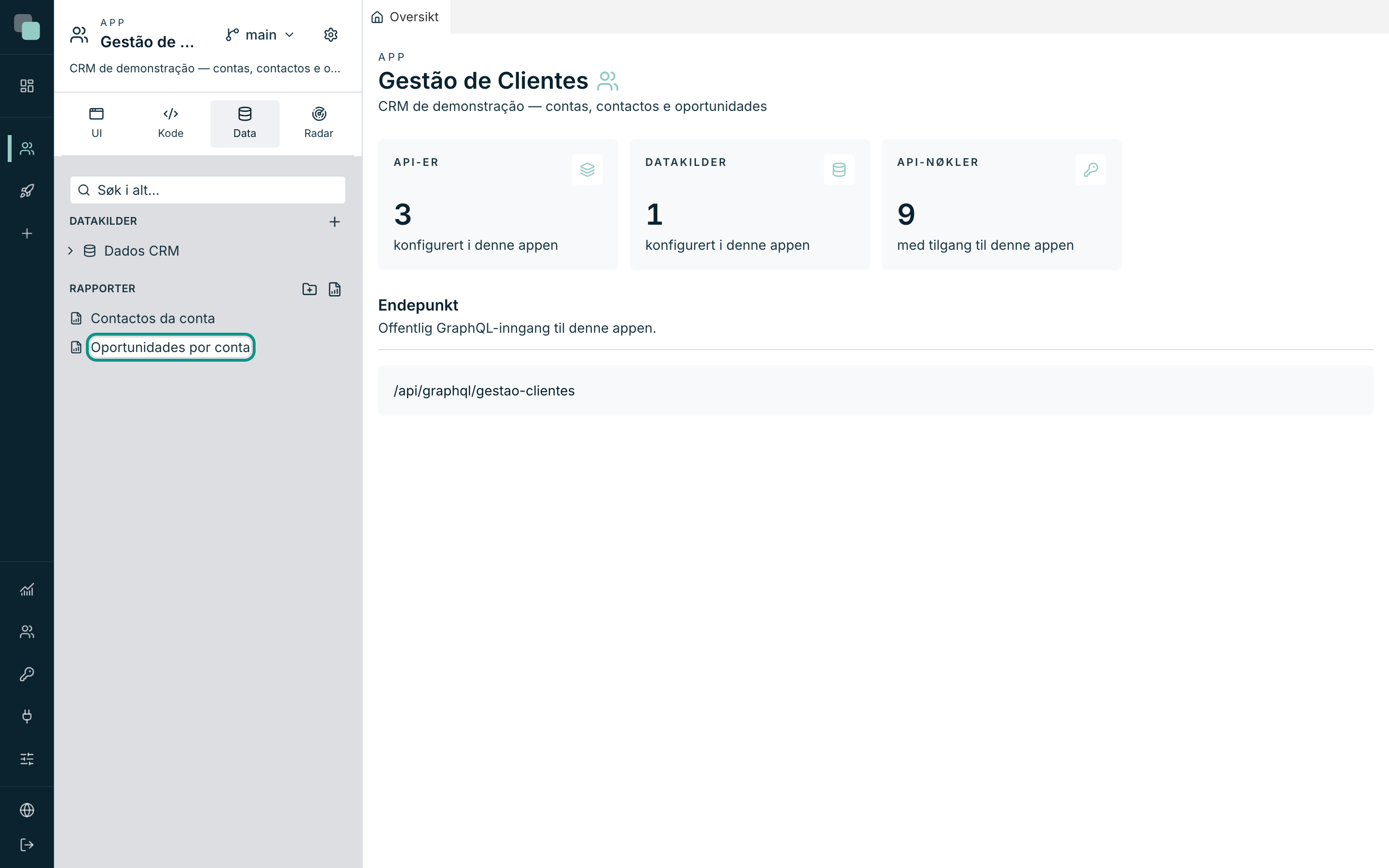Focus the Søk i alt search field
This screenshot has width=1389, height=868.
[208, 190]
